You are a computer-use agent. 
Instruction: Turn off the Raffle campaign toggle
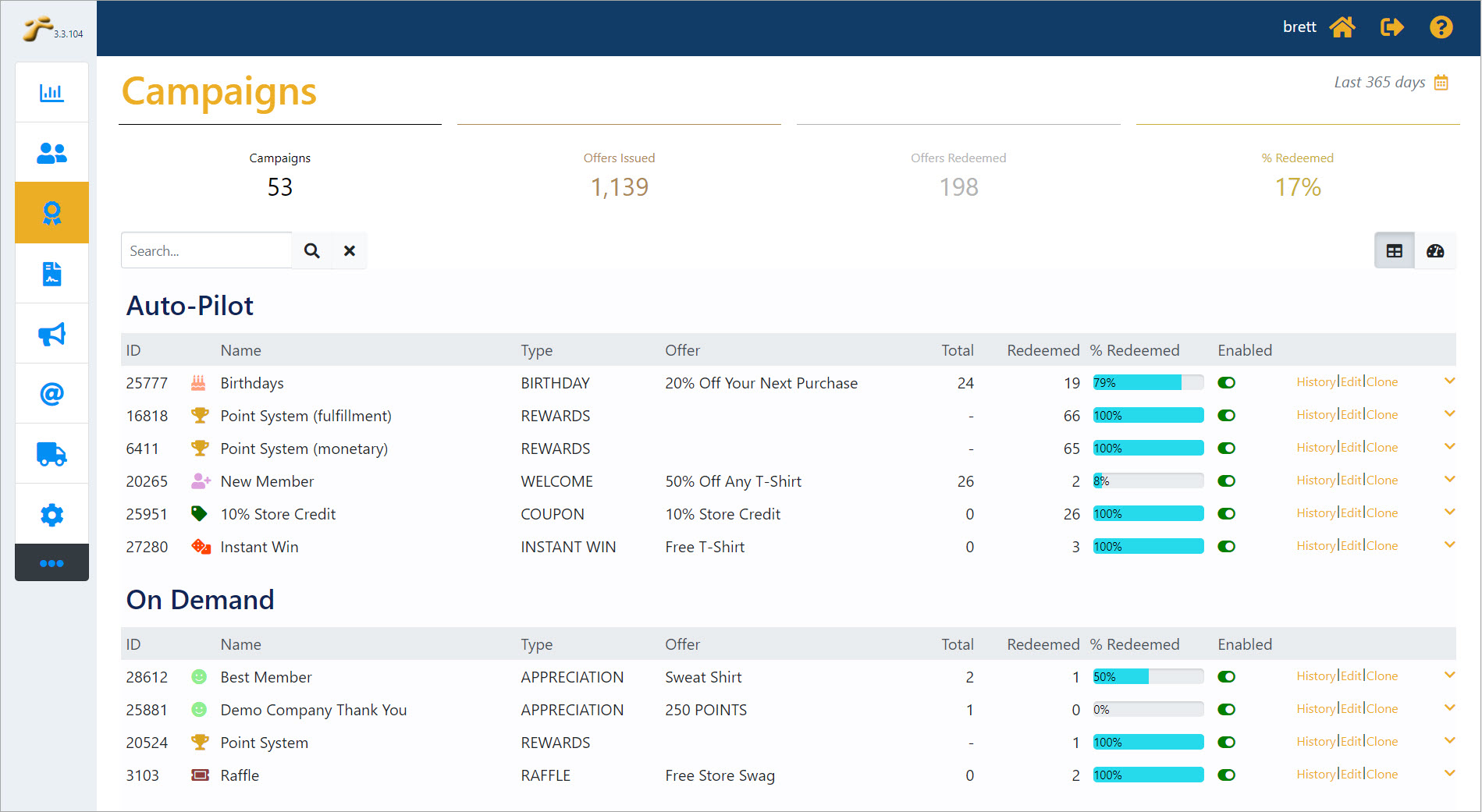point(1226,775)
